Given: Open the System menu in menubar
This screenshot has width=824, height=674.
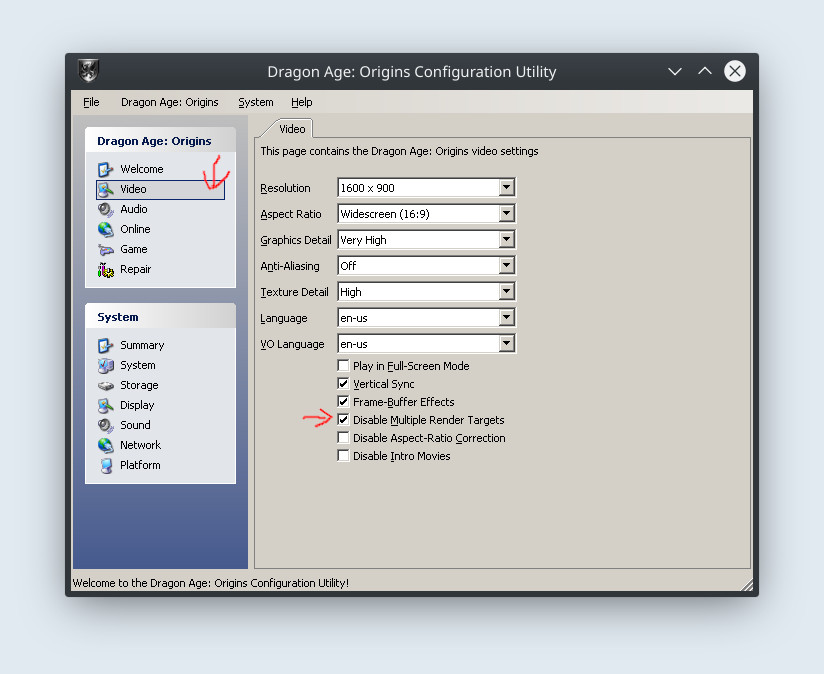Looking at the screenshot, I should [x=256, y=102].
